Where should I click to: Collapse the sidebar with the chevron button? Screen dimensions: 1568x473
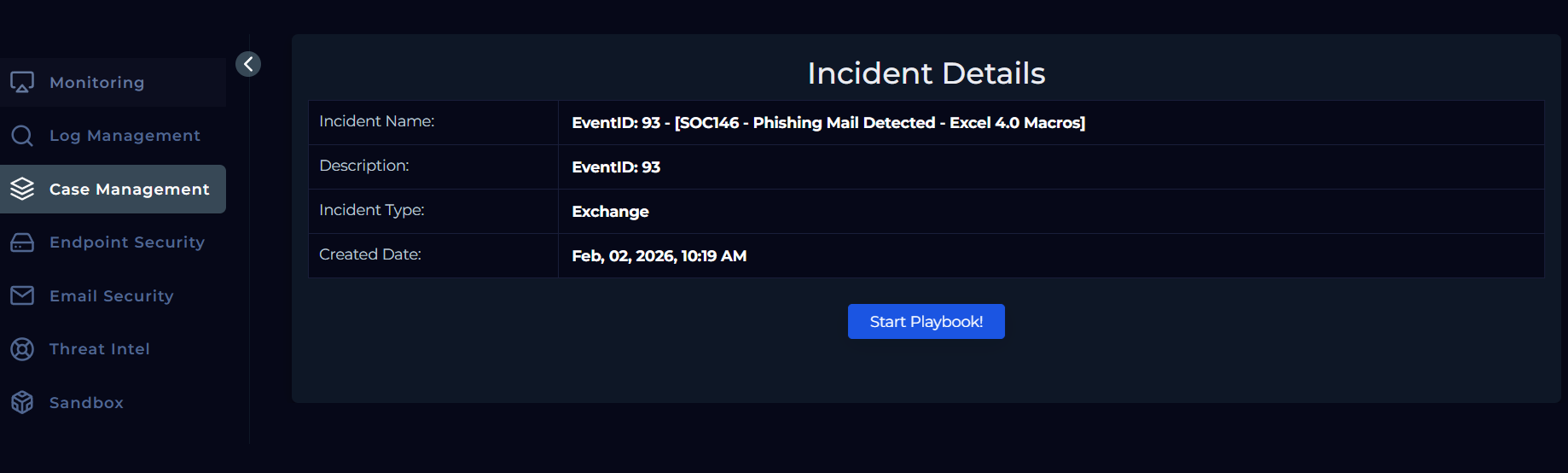pos(248,64)
